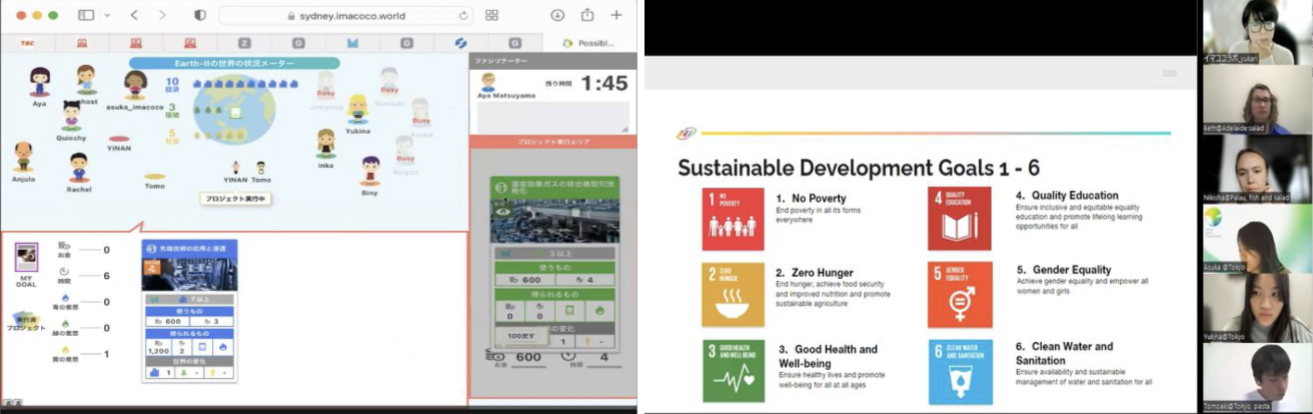The width and height of the screenshot is (1313, 414).
Task: Select the asuka_imacoco avatar
Action: [135, 86]
